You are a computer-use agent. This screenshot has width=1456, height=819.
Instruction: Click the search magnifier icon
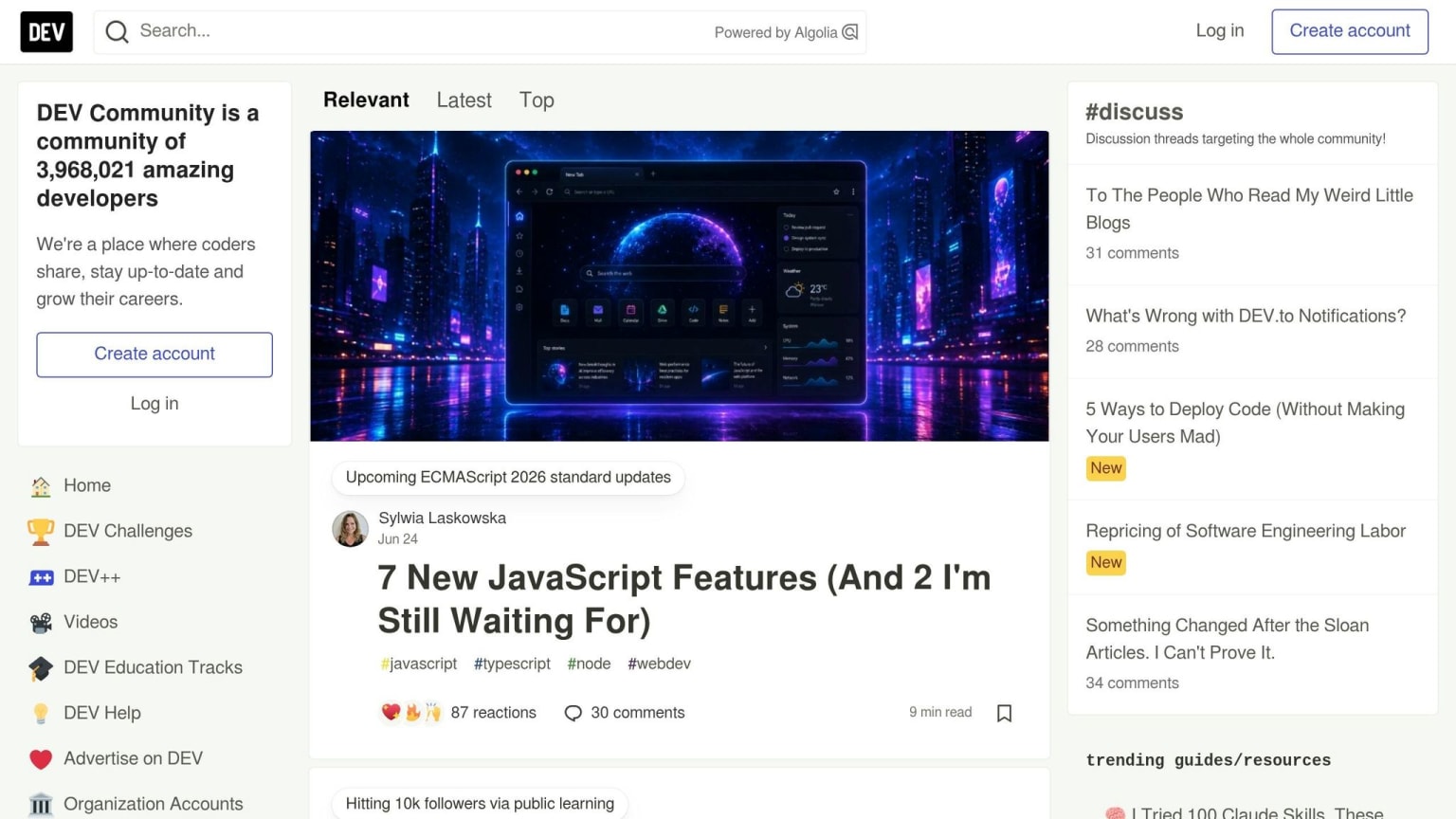[x=117, y=32]
